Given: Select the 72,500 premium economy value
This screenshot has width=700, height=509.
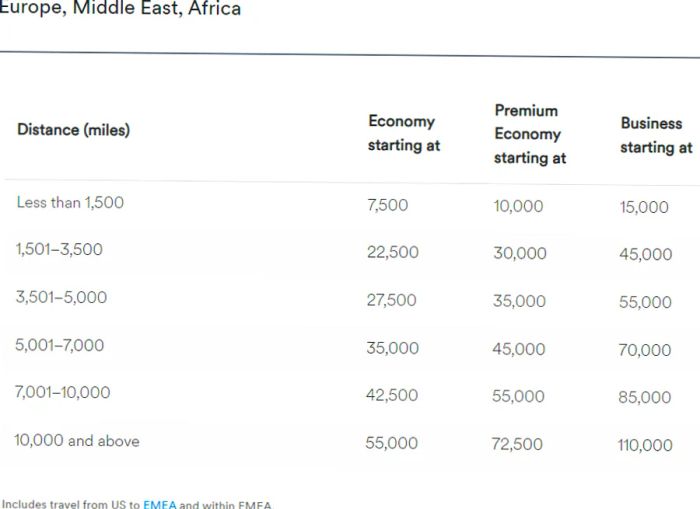Looking at the screenshot, I should (x=517, y=444).
